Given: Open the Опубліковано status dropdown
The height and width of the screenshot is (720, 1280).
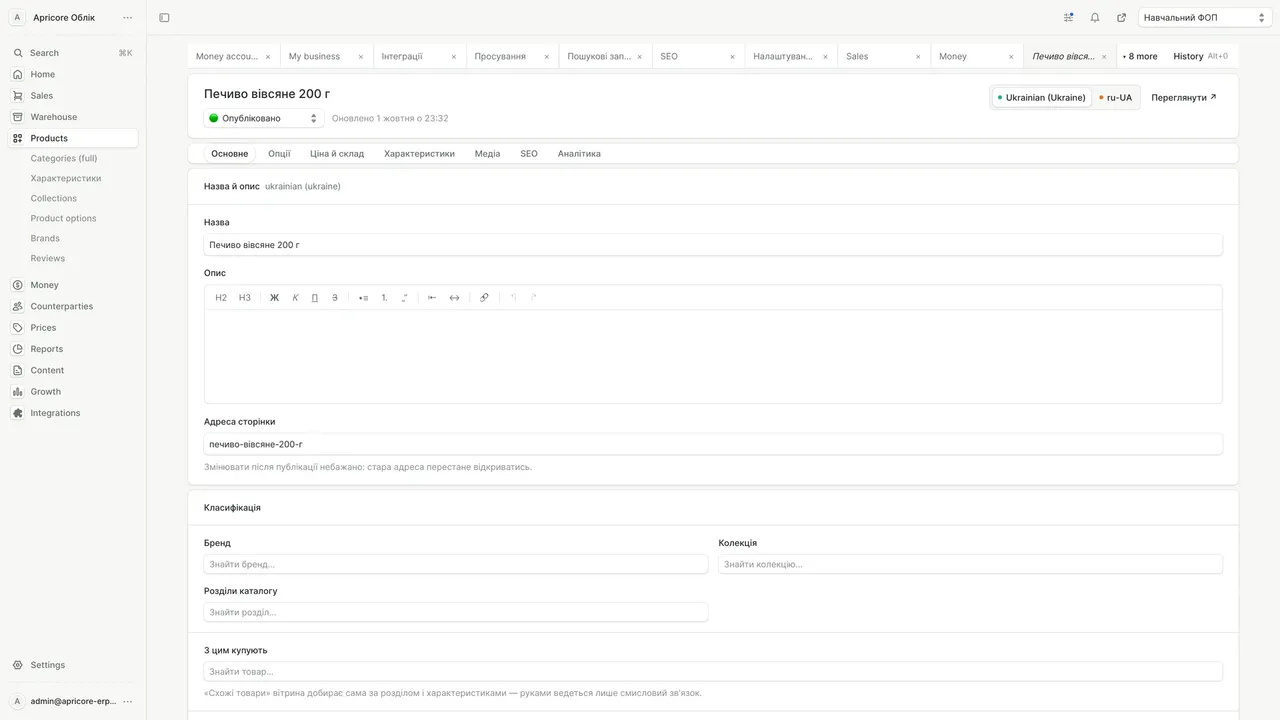Looking at the screenshot, I should click(x=264, y=118).
